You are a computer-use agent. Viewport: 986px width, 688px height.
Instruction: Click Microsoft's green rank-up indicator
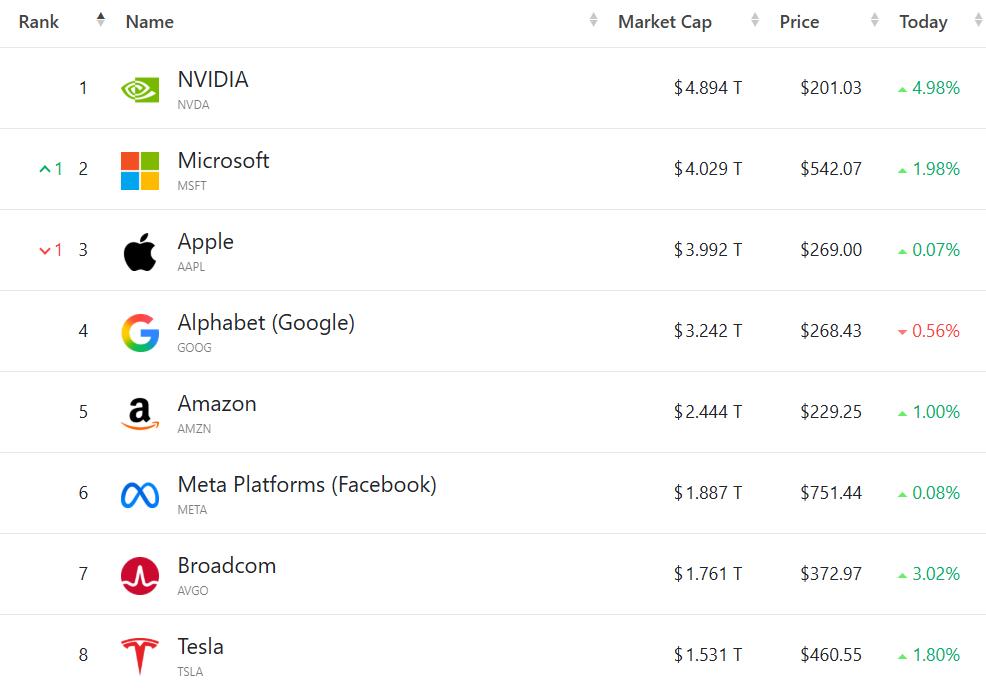click(51, 169)
